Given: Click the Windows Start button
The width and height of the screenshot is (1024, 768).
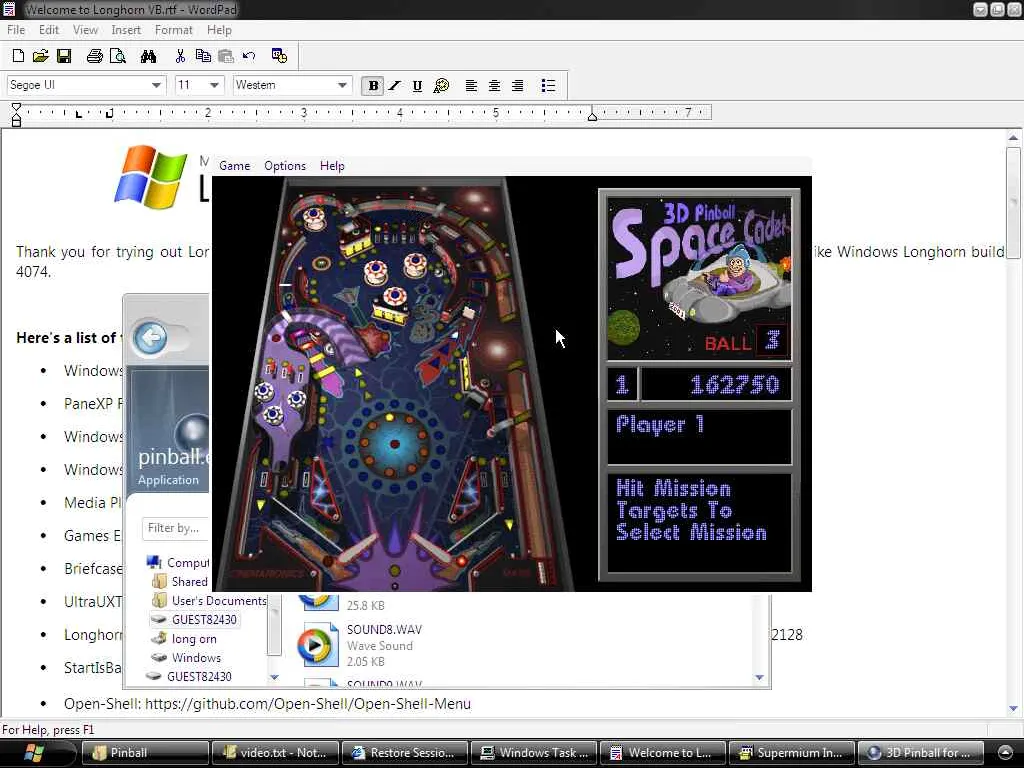Looking at the screenshot, I should (34, 753).
